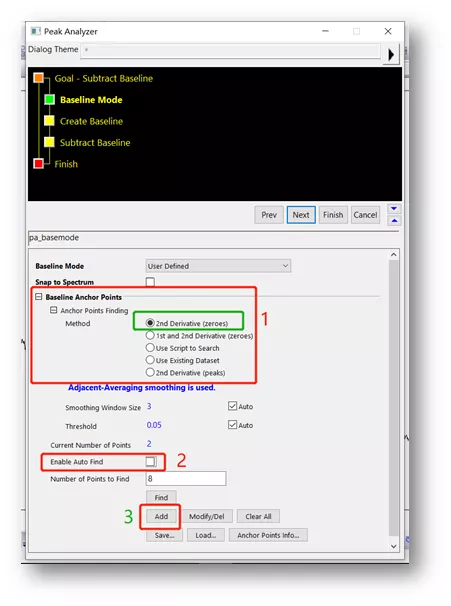Viewport: 451px width, 606px height.
Task: Open the Baseline Mode dropdown
Action: click(x=218, y=266)
